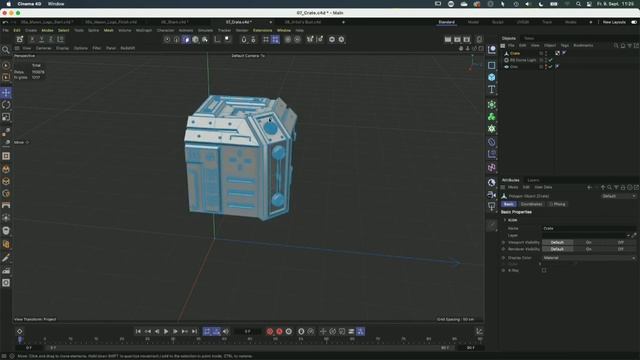
Task: Click the Light icon in right palette
Action: click(x=492, y=207)
